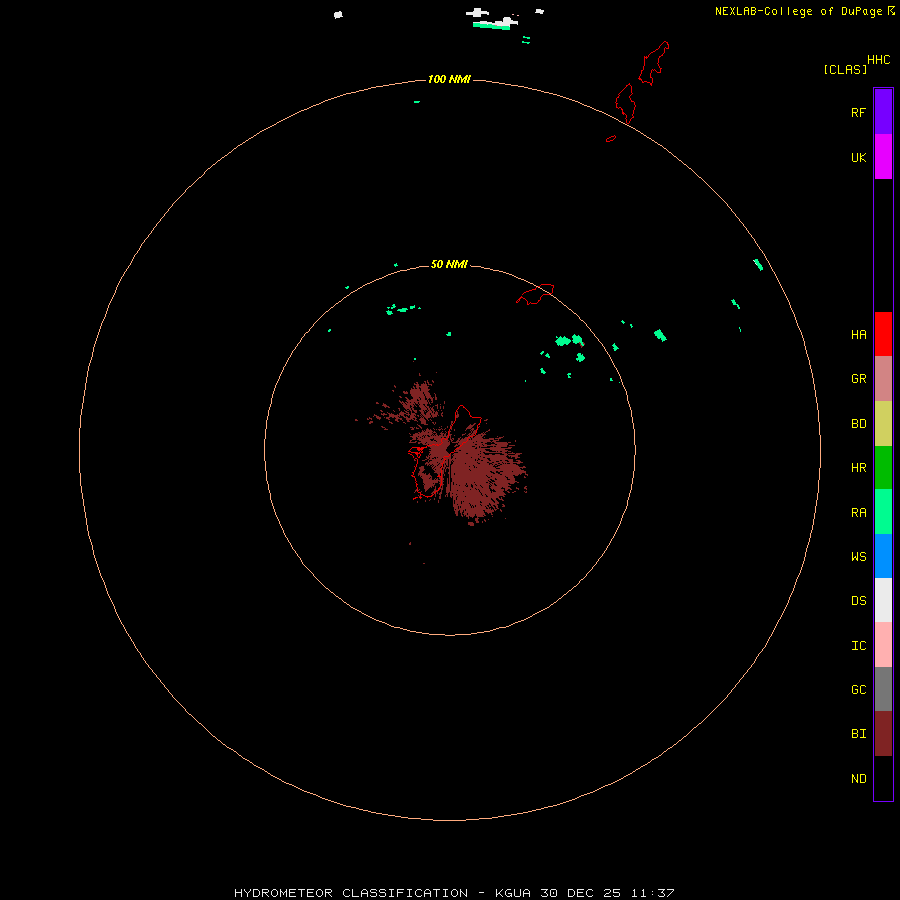Click the 100 NMI range ring label

449,79
